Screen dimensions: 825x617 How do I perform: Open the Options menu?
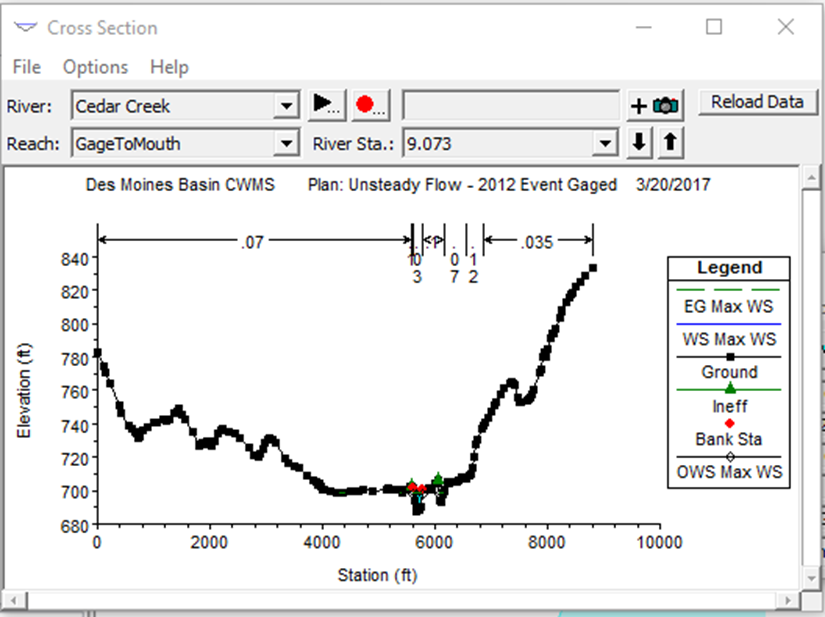[95, 67]
